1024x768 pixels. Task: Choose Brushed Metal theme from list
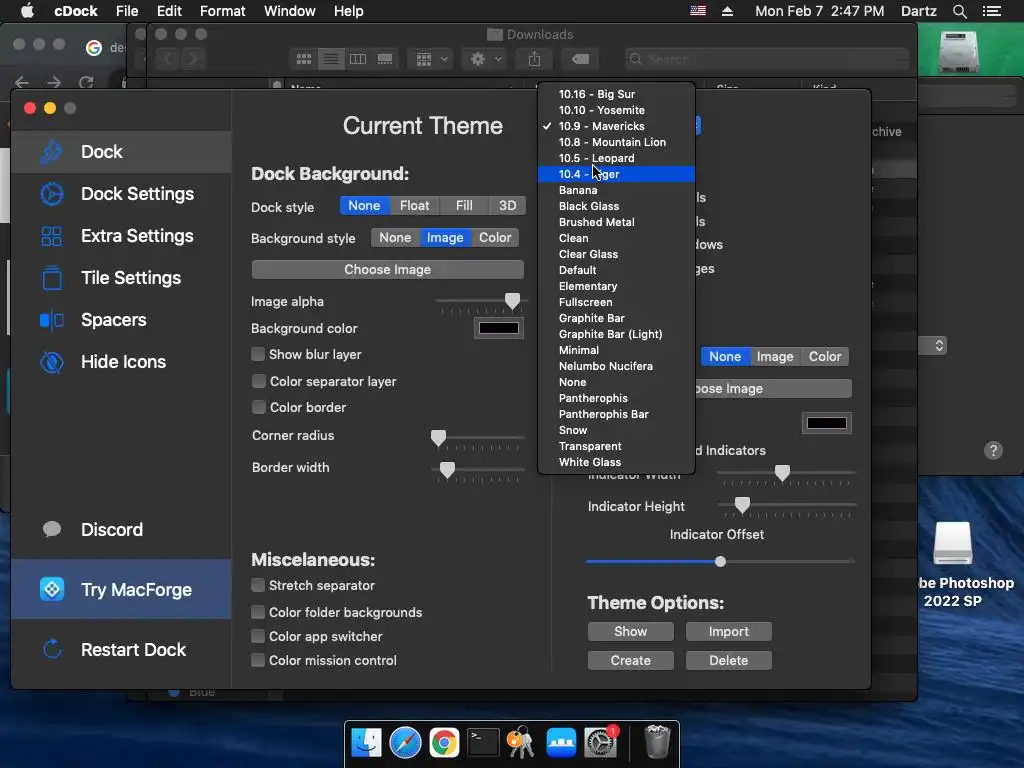coord(616,222)
